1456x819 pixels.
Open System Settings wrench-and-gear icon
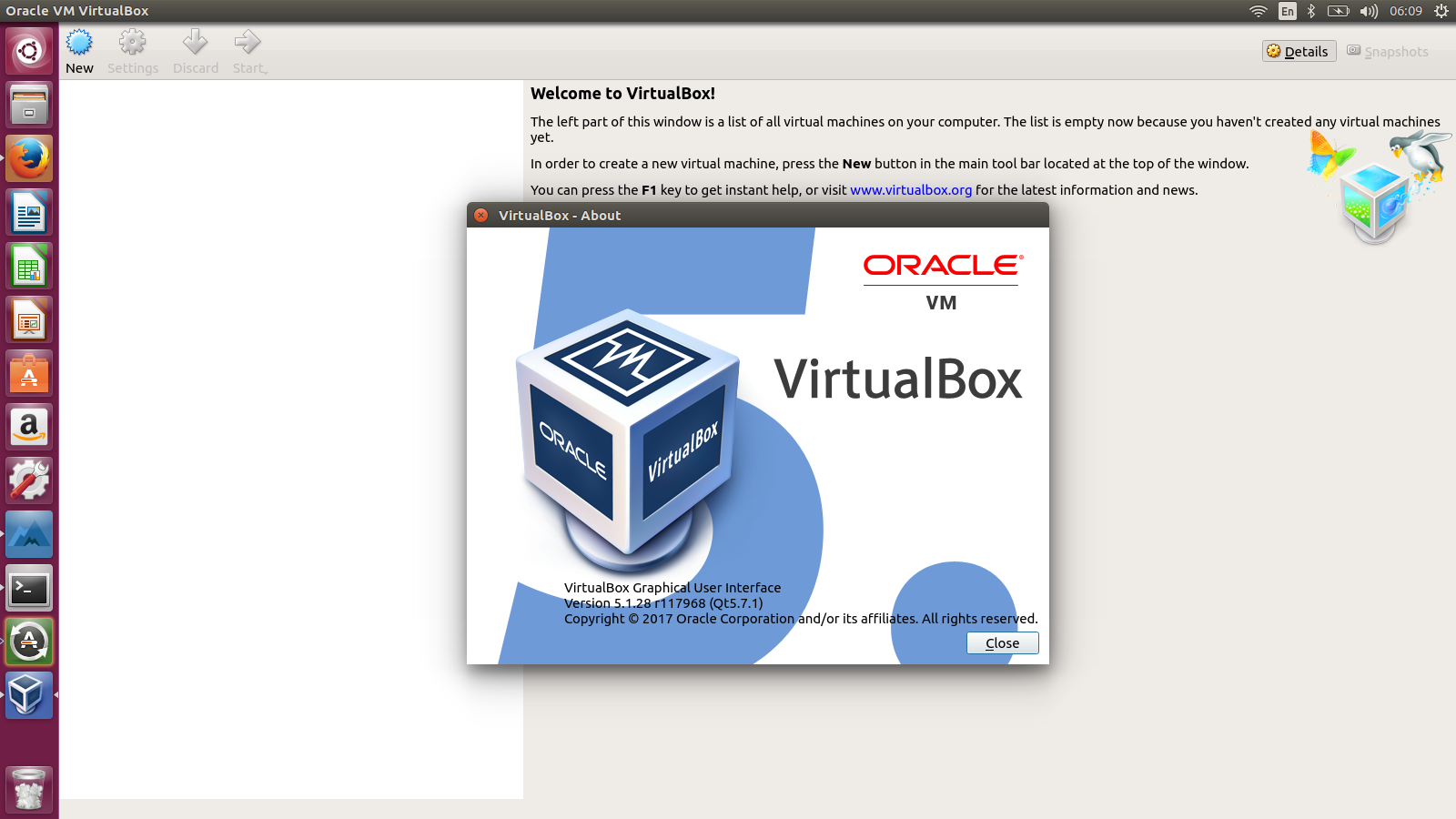tap(29, 480)
